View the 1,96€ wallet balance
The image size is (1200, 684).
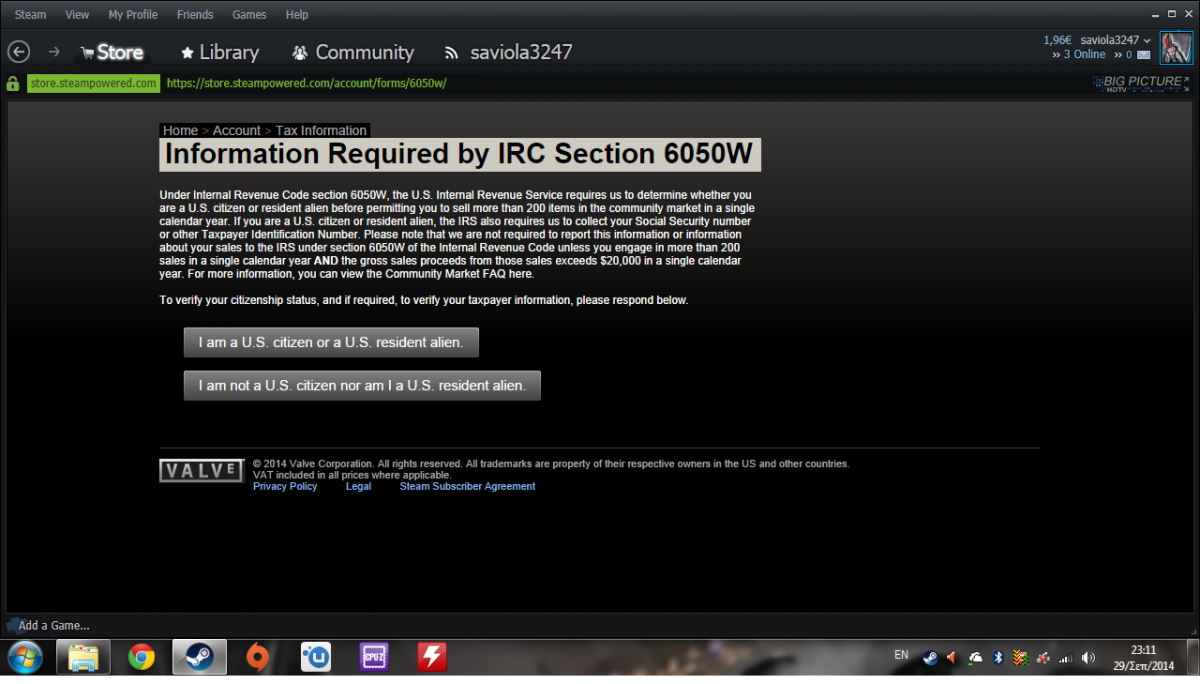[1057, 40]
